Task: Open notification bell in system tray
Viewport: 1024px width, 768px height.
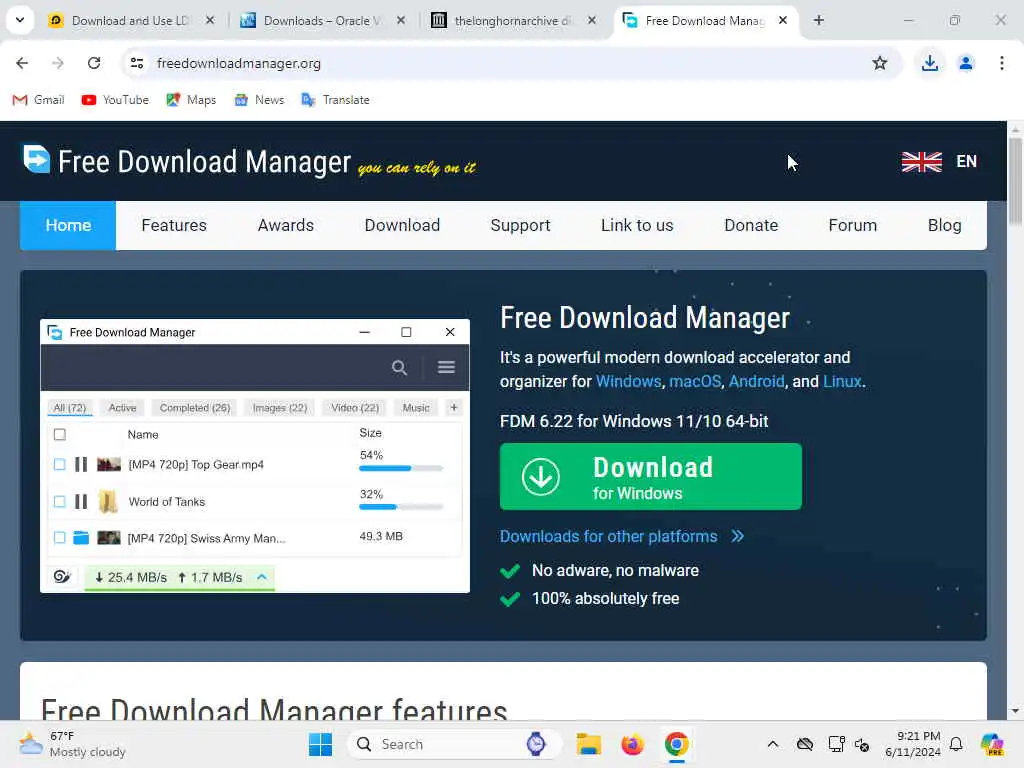Action: tap(956, 744)
